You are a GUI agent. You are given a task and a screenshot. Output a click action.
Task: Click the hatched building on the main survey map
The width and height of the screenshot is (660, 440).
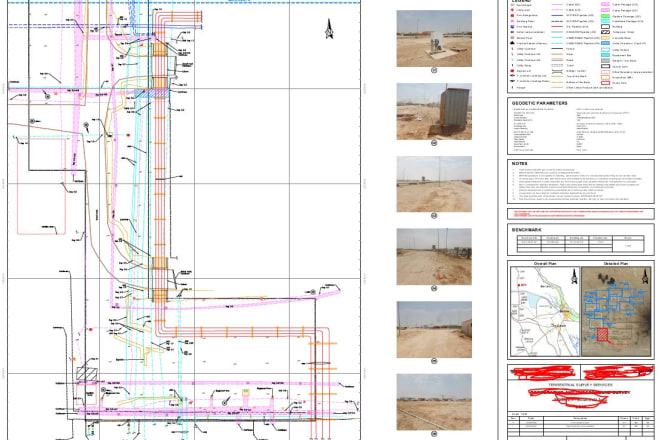(x=87, y=373)
